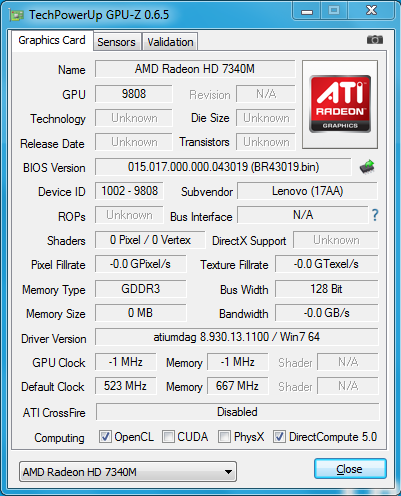Image resolution: width=401 pixels, height=496 pixels.
Task: Click the Texture Fillrate -0.0 GTexel/s field
Action: tap(327, 264)
